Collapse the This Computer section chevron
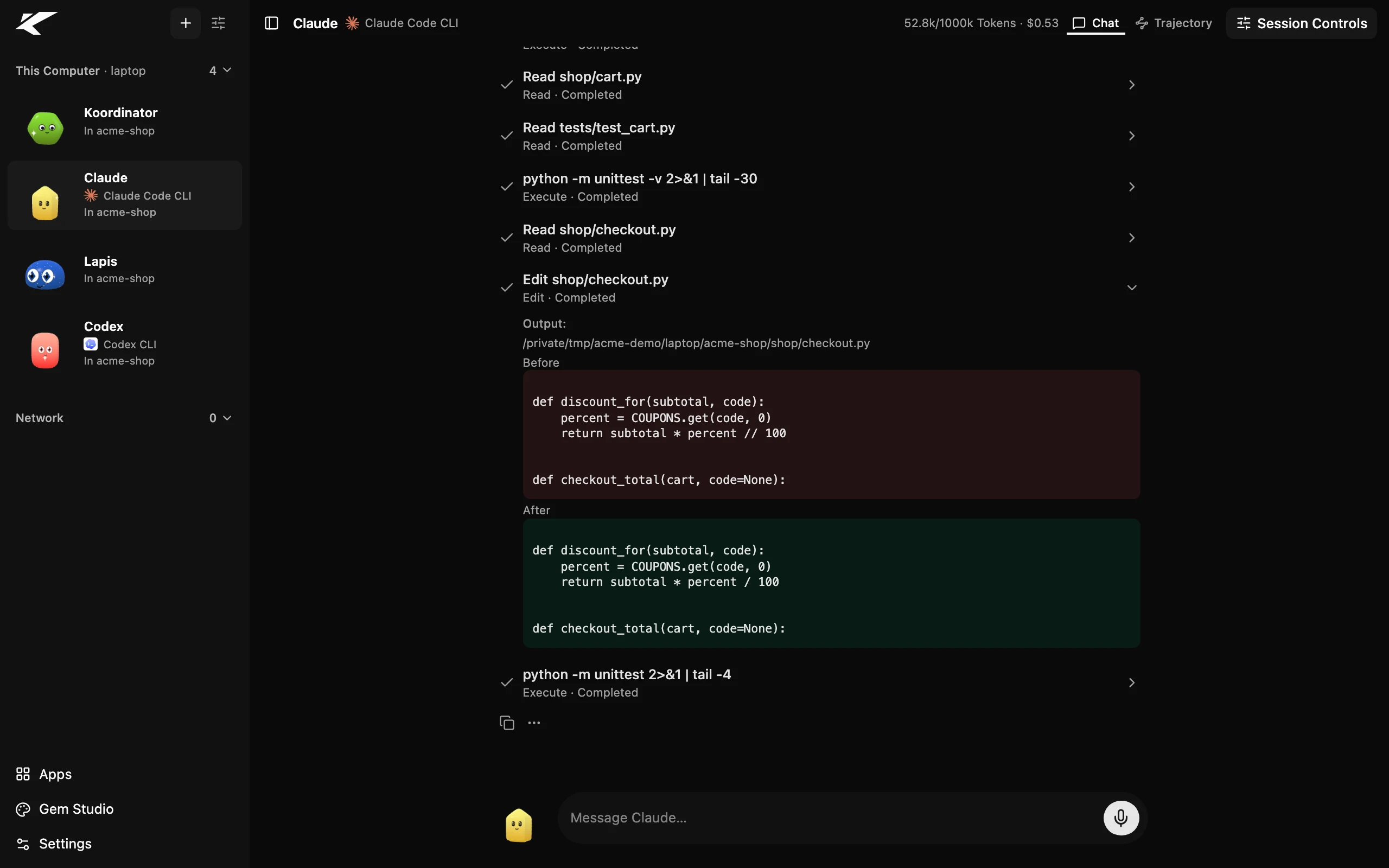 pos(227,70)
